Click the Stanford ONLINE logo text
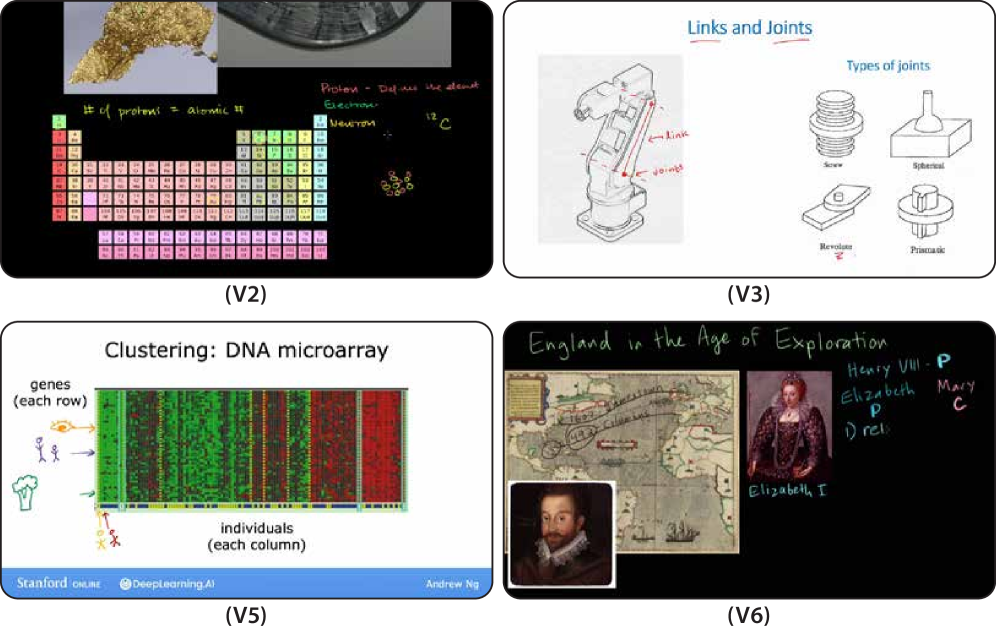The image size is (996, 629). click(58, 583)
